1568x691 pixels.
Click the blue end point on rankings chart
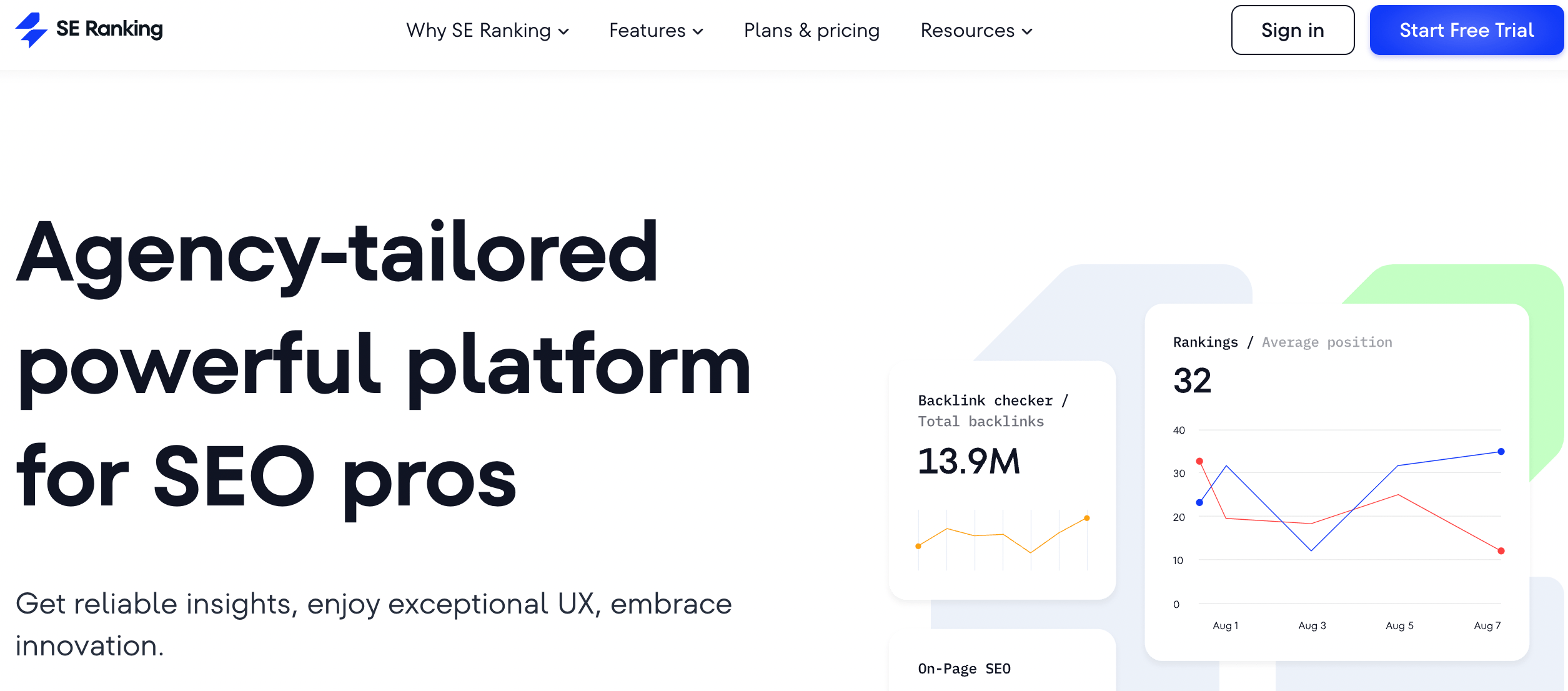(1501, 451)
